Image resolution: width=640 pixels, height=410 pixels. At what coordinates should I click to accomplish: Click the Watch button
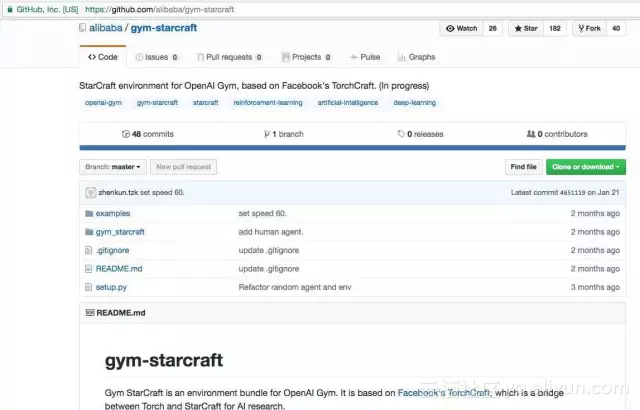tap(462, 29)
